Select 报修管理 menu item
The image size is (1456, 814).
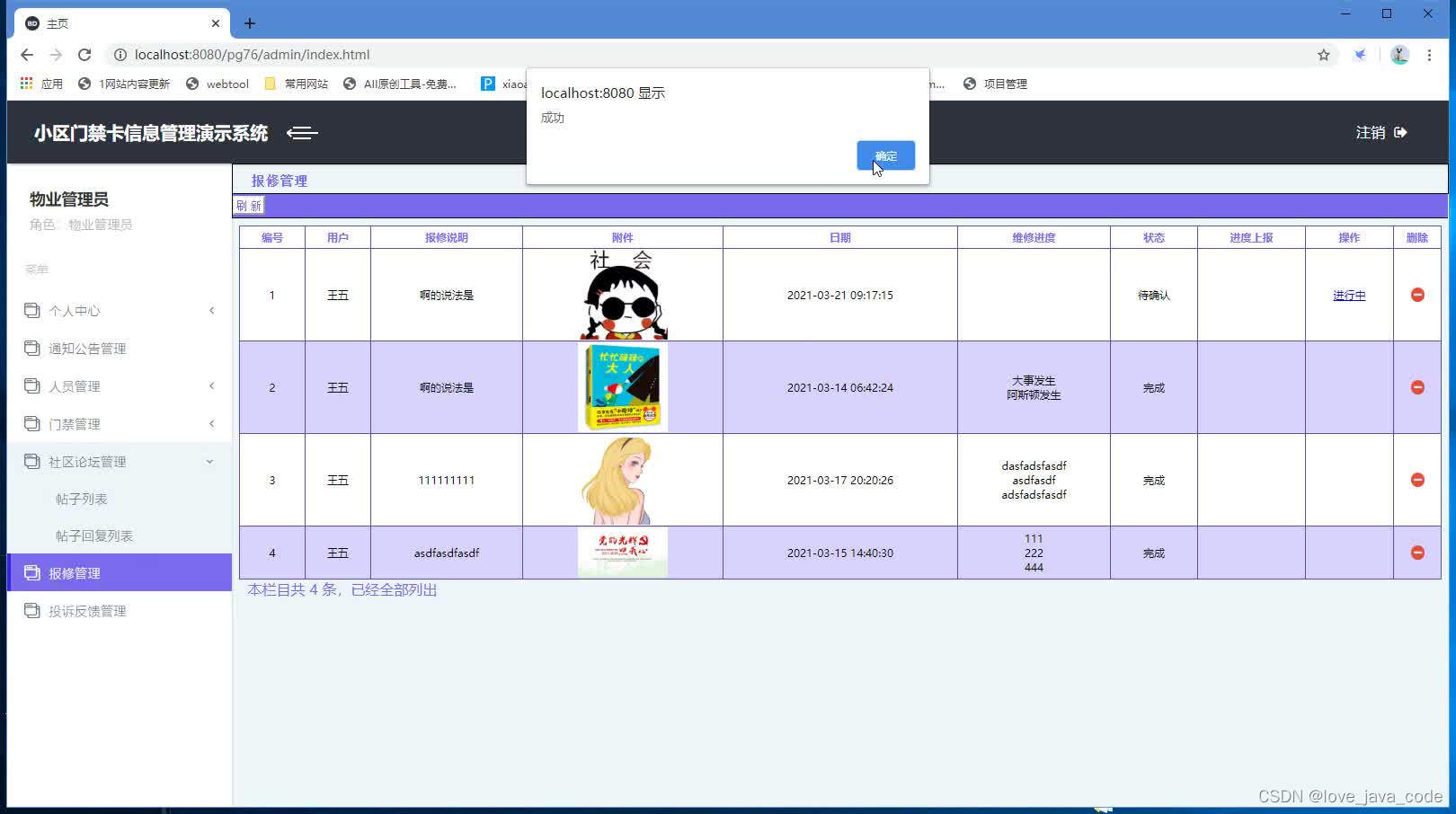[x=120, y=572]
